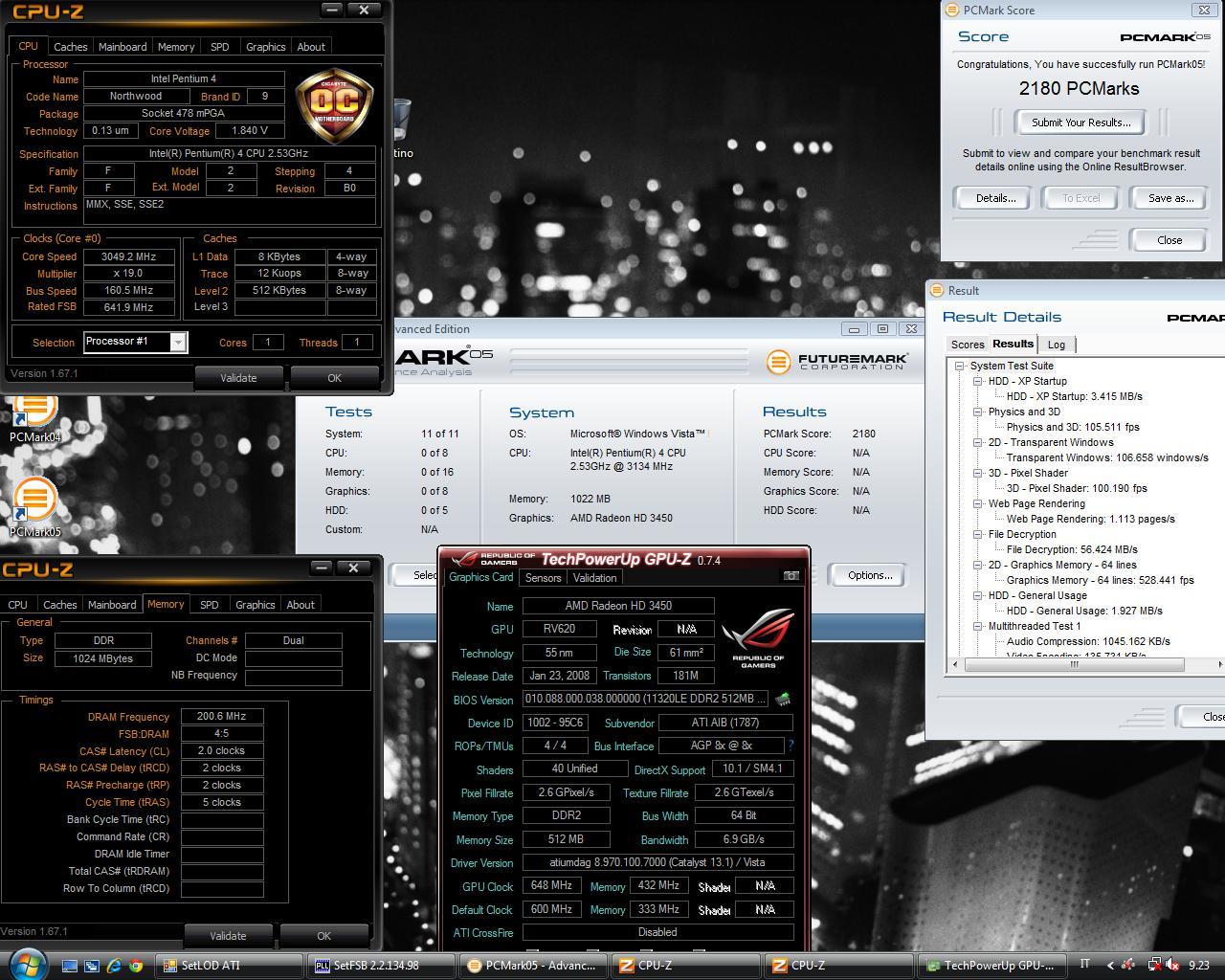Open Scores tab in Result Details
1225x980 pixels.
pos(967,345)
